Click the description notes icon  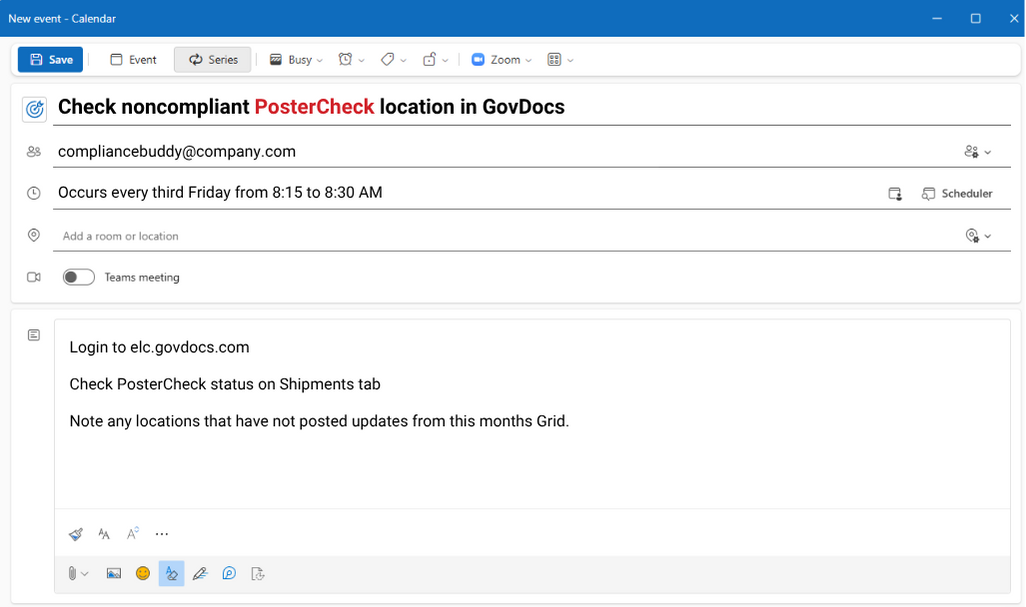click(x=34, y=335)
